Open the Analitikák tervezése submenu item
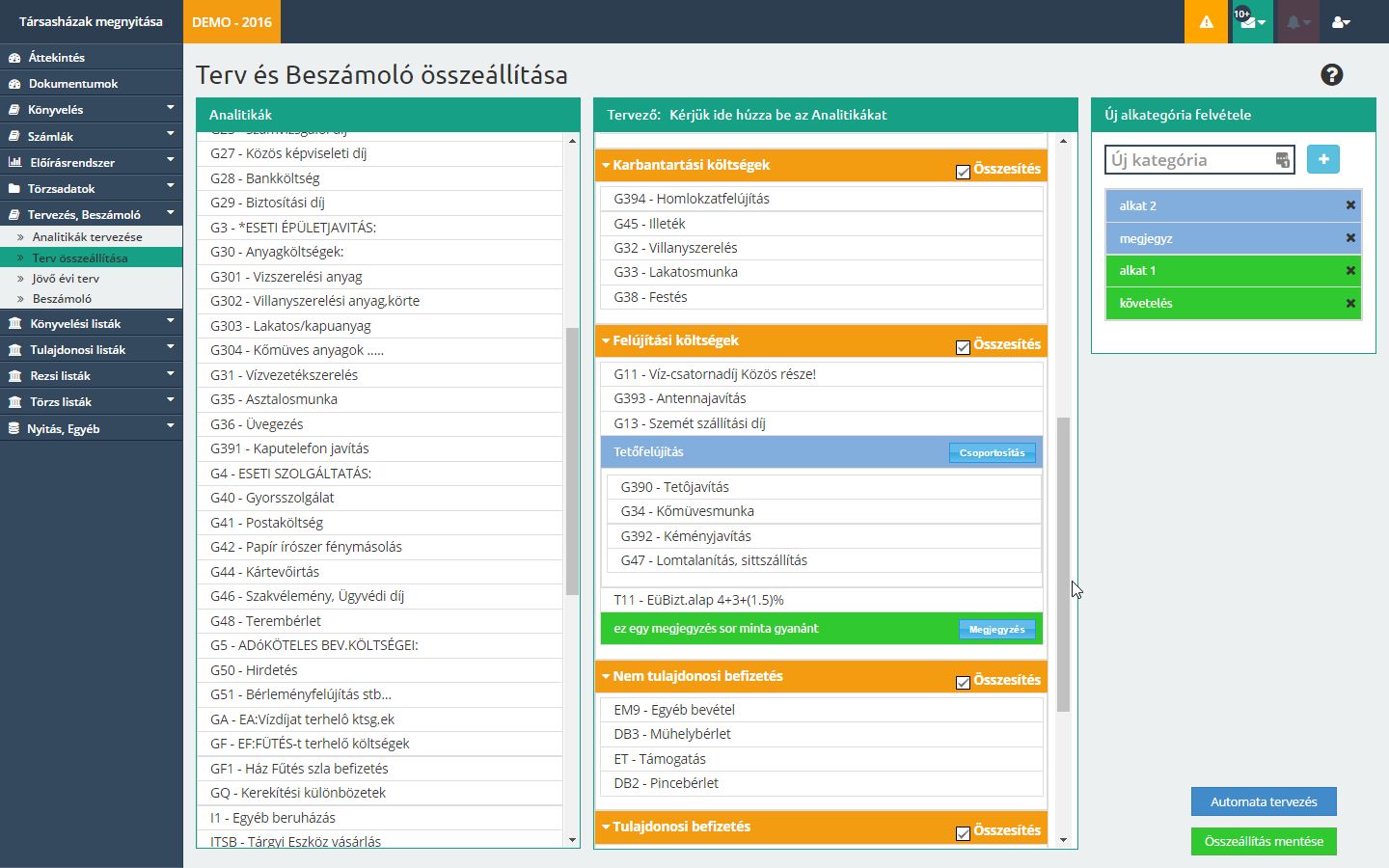 pyautogui.click(x=87, y=237)
